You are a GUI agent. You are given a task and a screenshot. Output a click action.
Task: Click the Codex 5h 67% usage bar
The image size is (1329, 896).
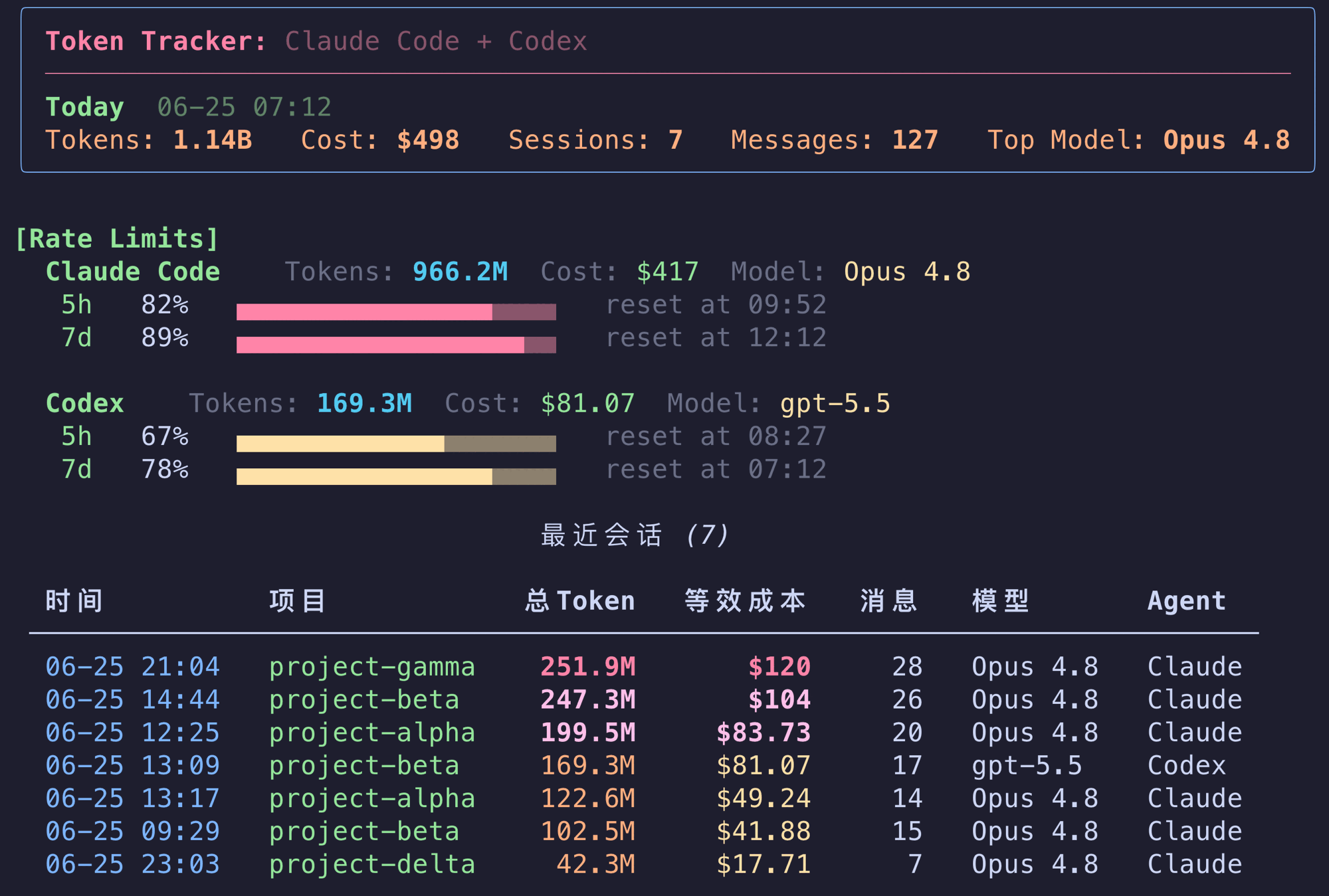[396, 444]
